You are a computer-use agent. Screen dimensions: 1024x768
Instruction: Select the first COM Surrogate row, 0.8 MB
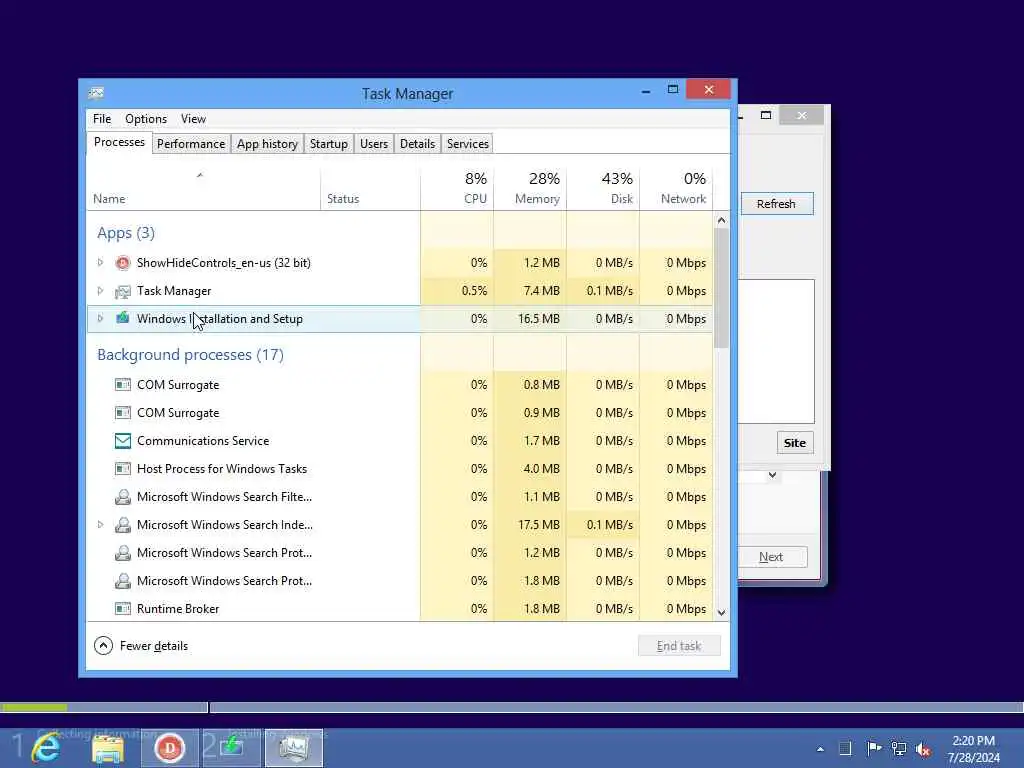[400, 385]
